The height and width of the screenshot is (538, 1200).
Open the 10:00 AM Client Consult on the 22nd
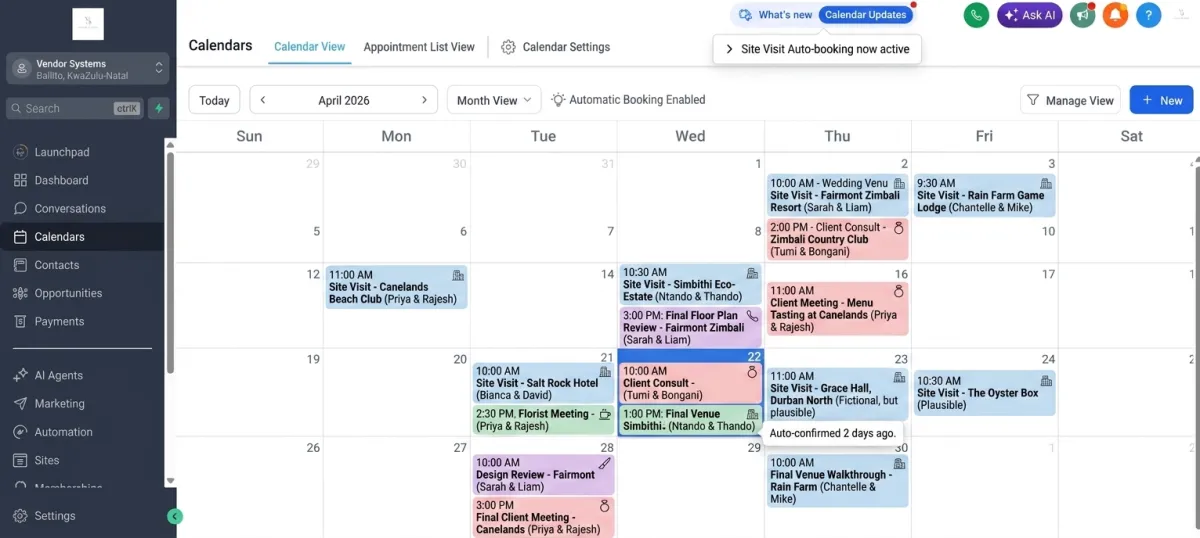click(690, 383)
